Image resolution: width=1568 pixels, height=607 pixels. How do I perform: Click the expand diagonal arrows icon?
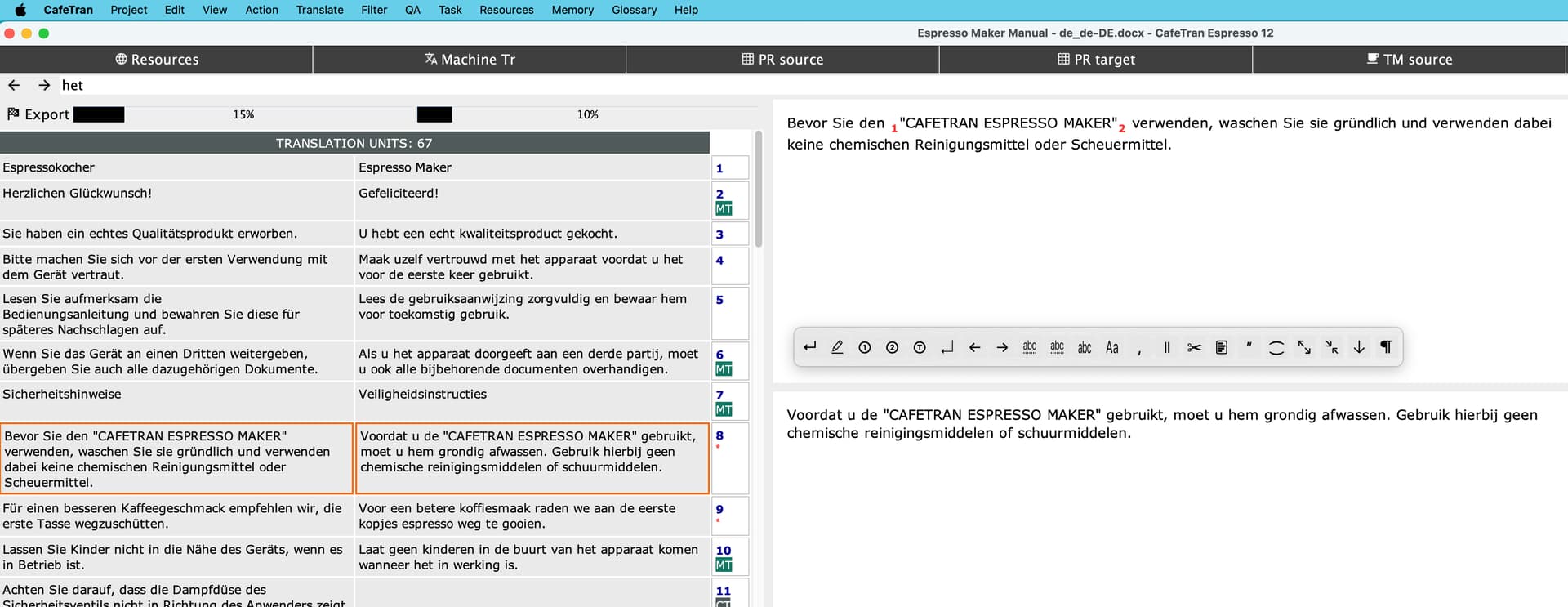click(x=1304, y=347)
